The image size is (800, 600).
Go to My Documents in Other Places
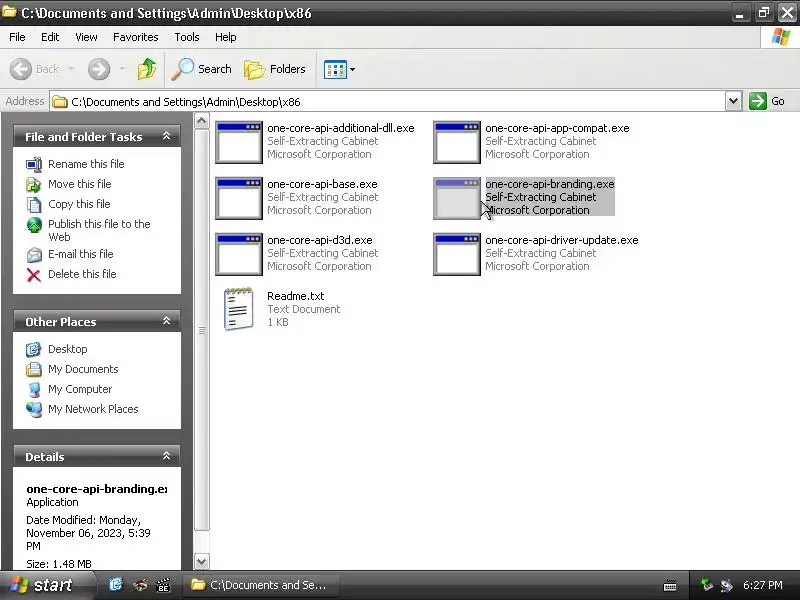pos(83,369)
